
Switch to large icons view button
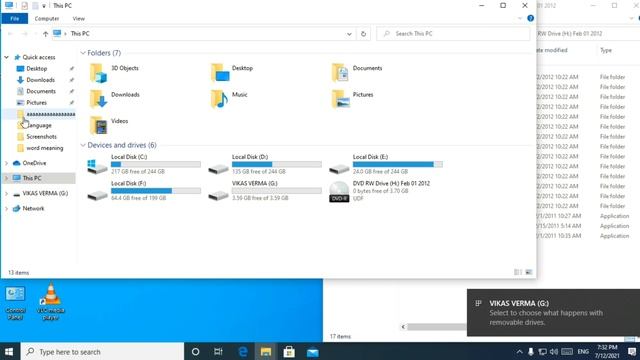pyautogui.click(x=529, y=272)
